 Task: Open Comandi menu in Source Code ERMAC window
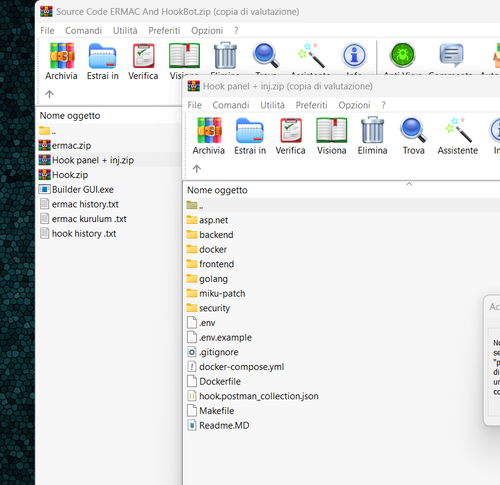[83, 30]
